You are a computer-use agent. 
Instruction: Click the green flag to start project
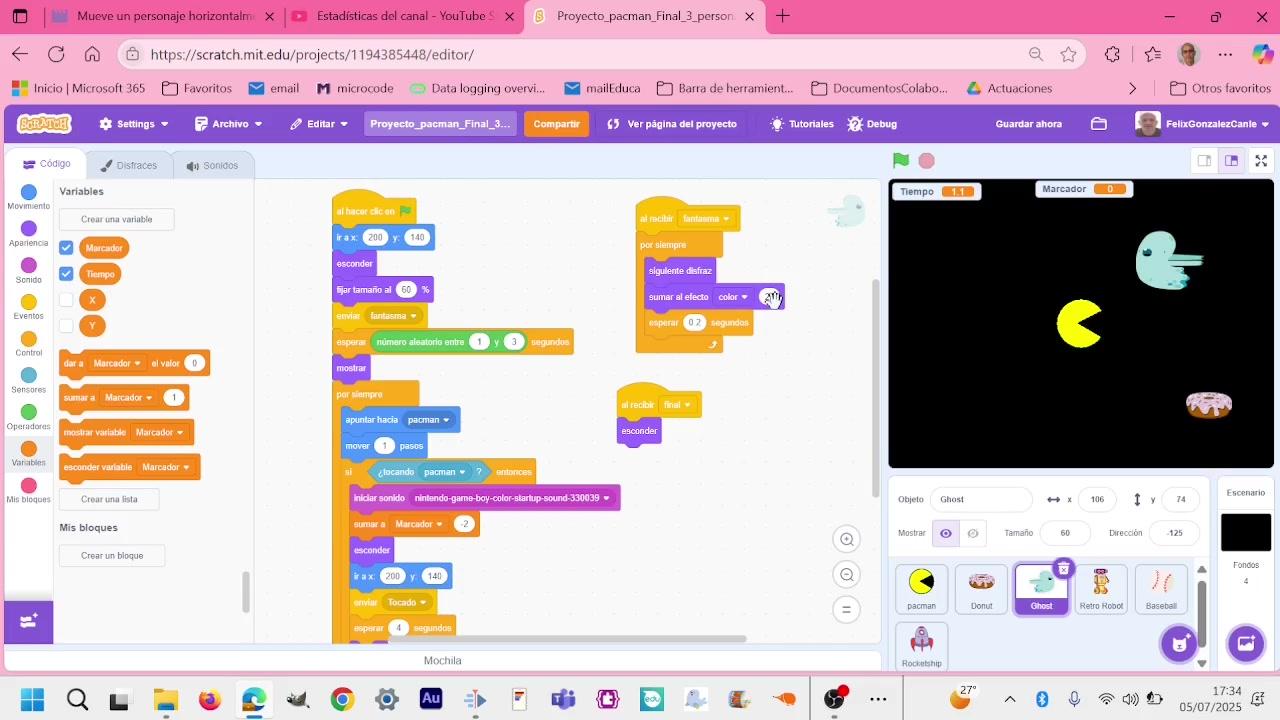(901, 161)
